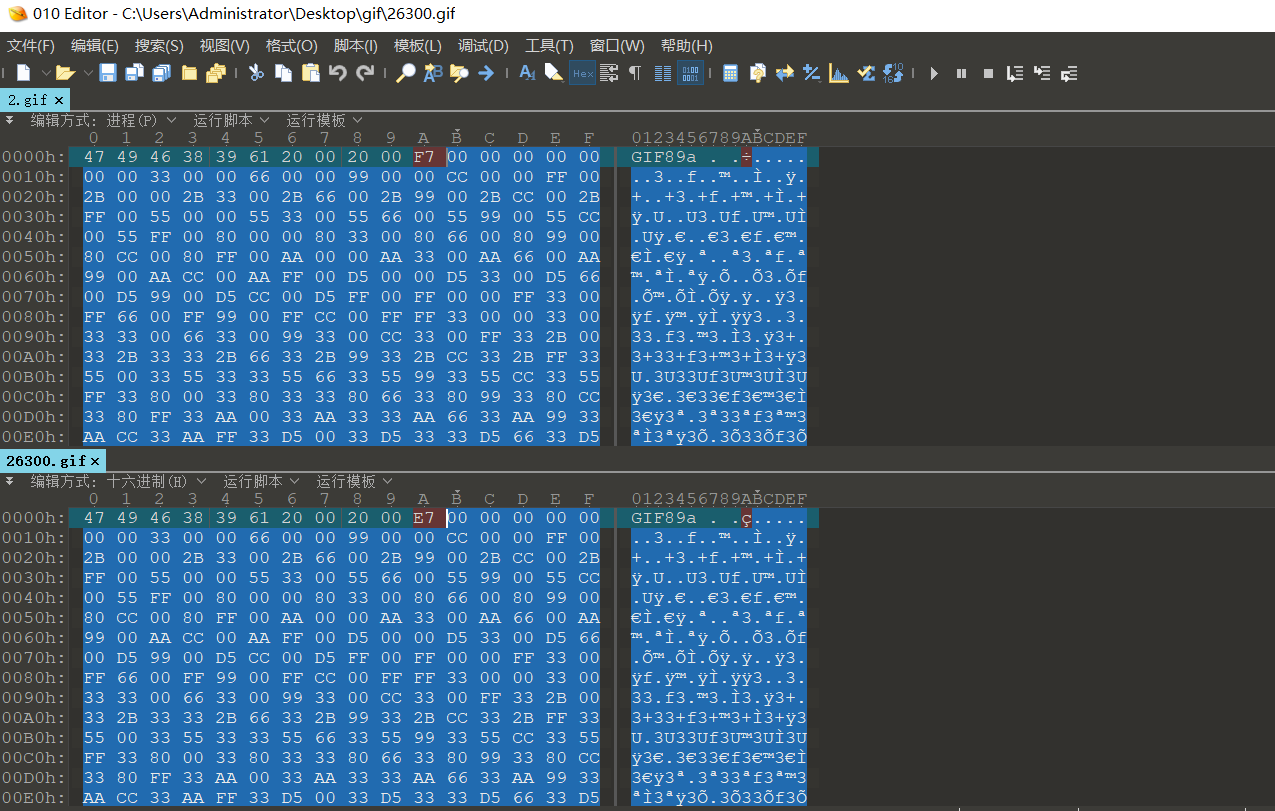Click the Replace AB icon

coord(432,73)
